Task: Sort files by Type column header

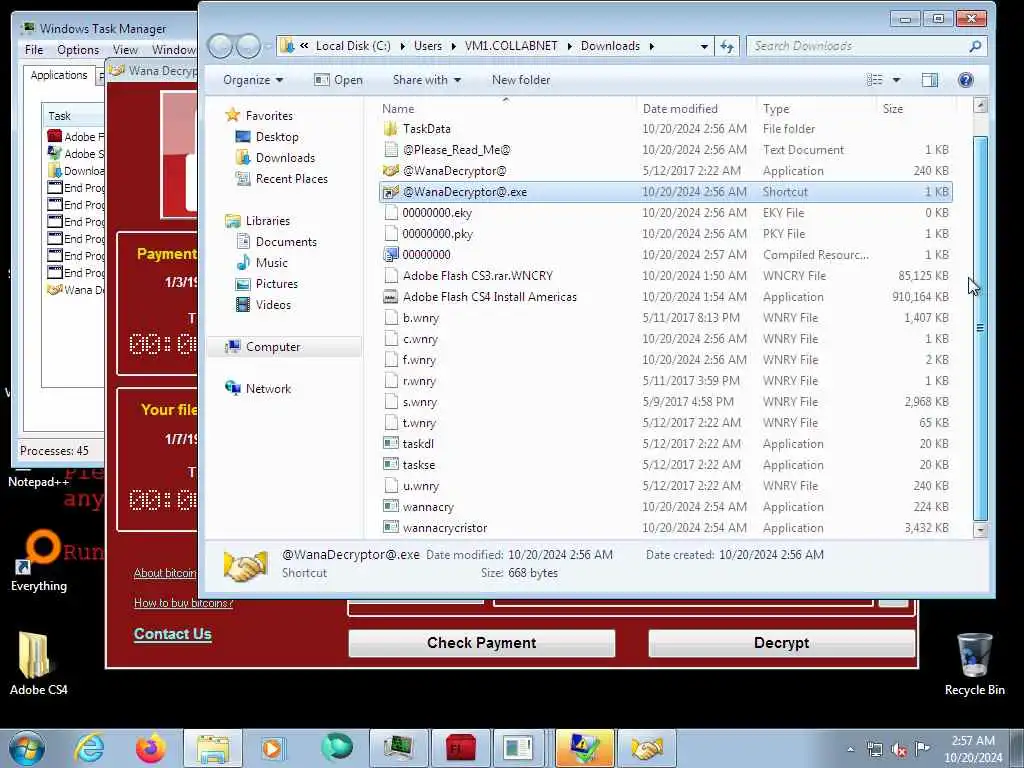Action: (x=815, y=108)
